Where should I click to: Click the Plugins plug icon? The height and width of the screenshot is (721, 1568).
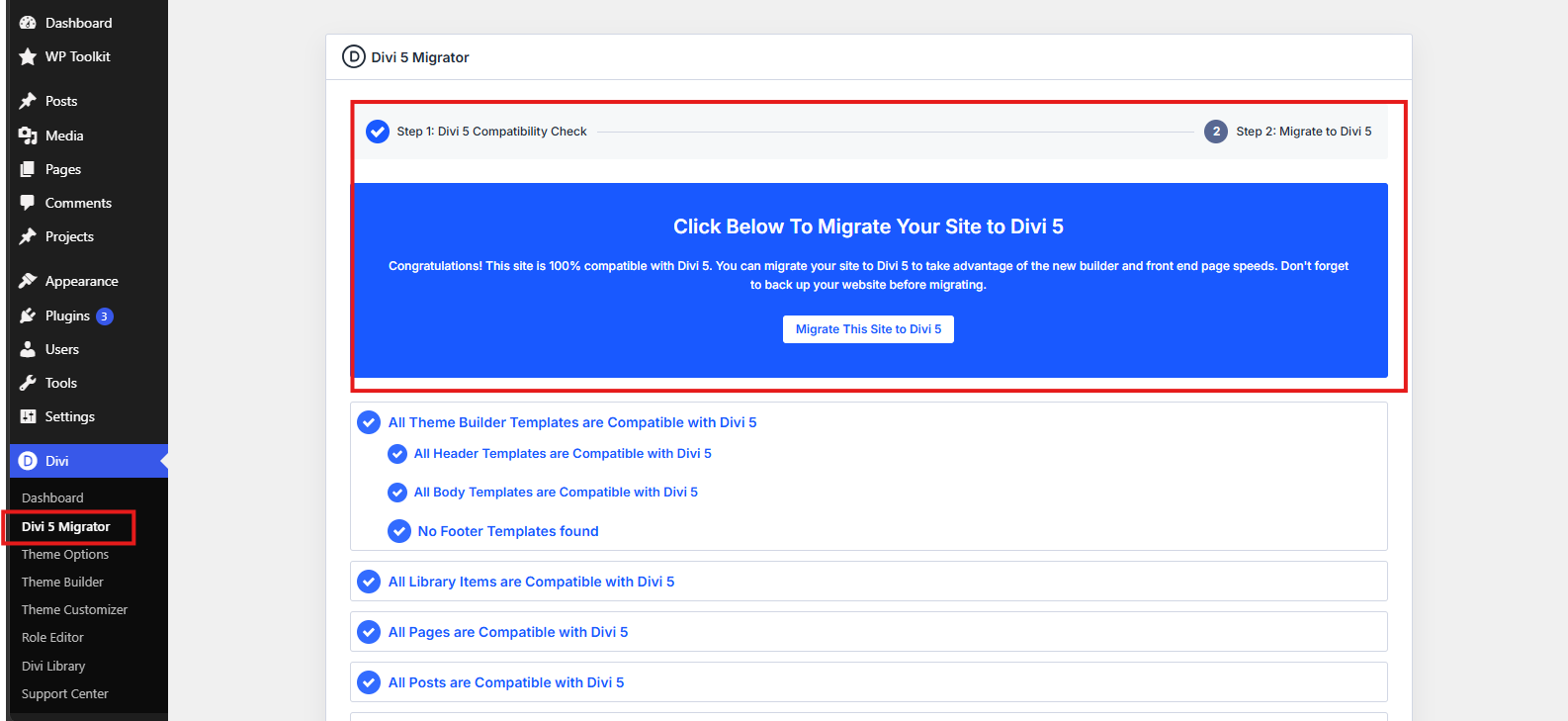(x=28, y=315)
